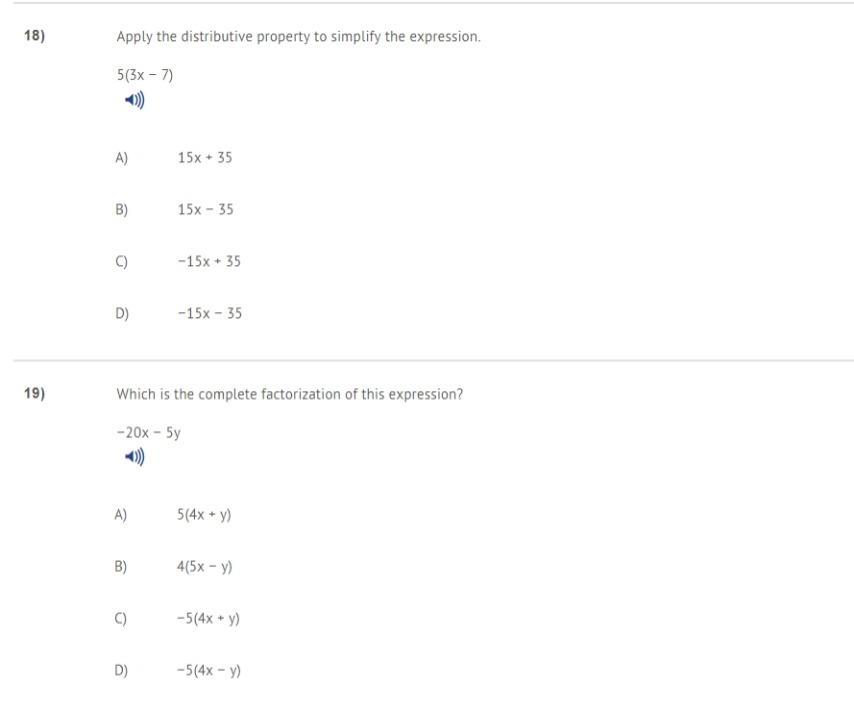The image size is (854, 712).
Task: Click the 5(3x − 7) expression
Action: 145,75
